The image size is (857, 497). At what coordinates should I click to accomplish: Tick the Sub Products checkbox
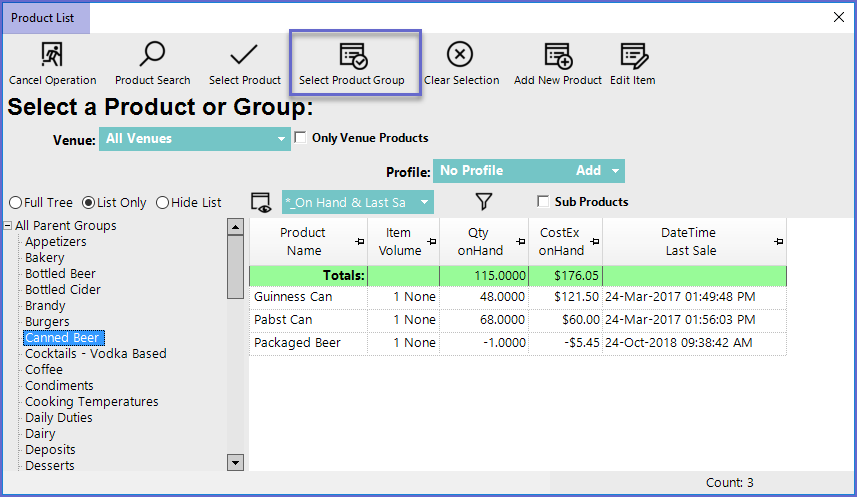point(544,202)
